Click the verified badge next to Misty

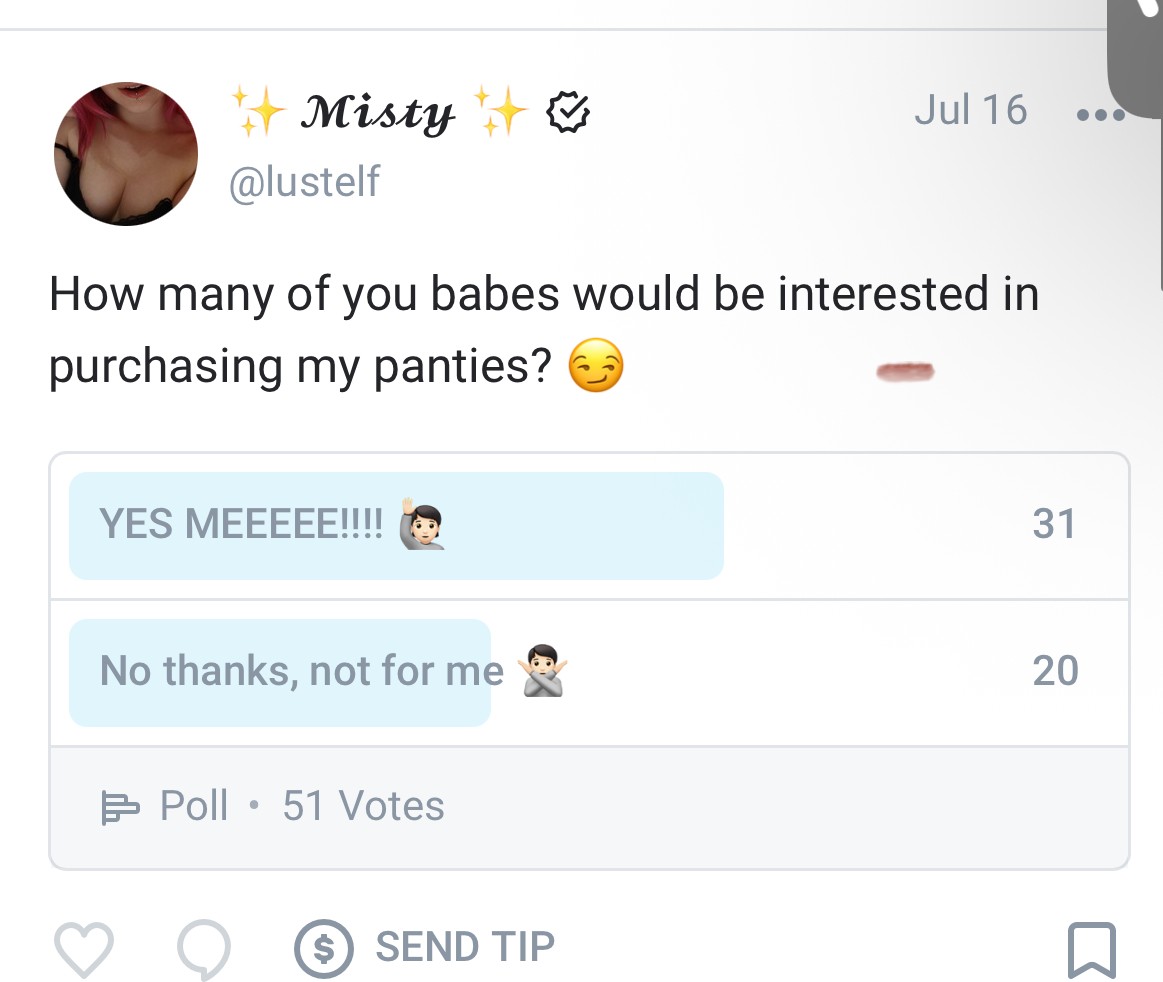568,112
